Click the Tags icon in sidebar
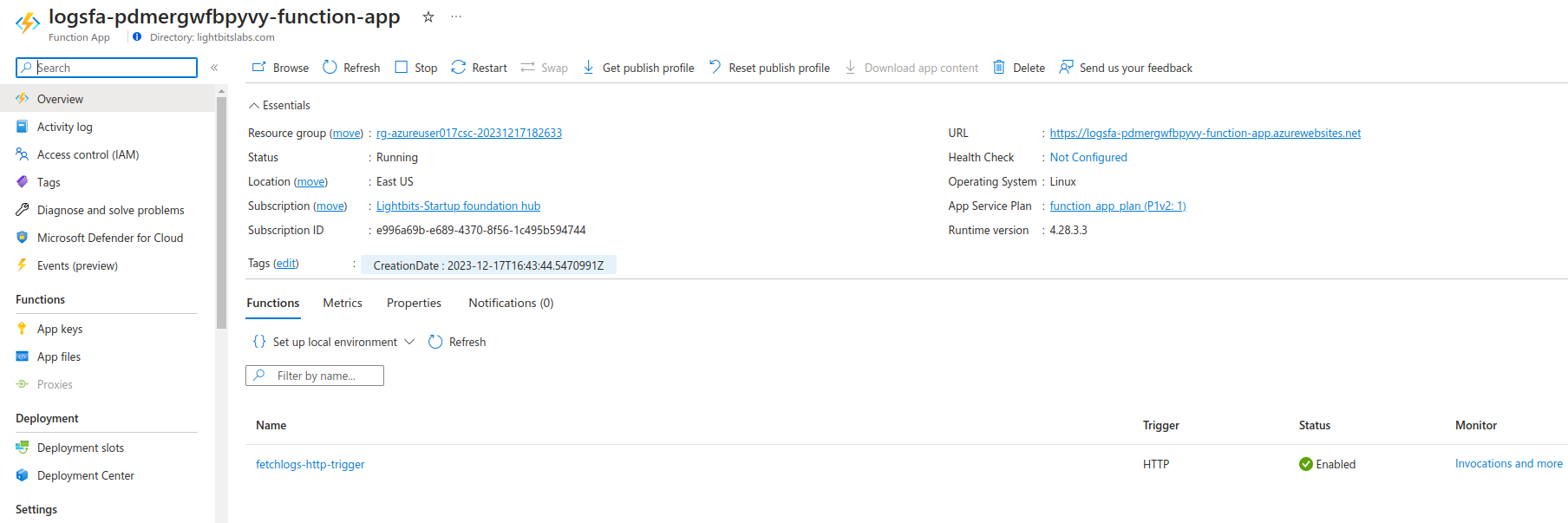Screen dimensions: 1568x523 [x=23, y=182]
